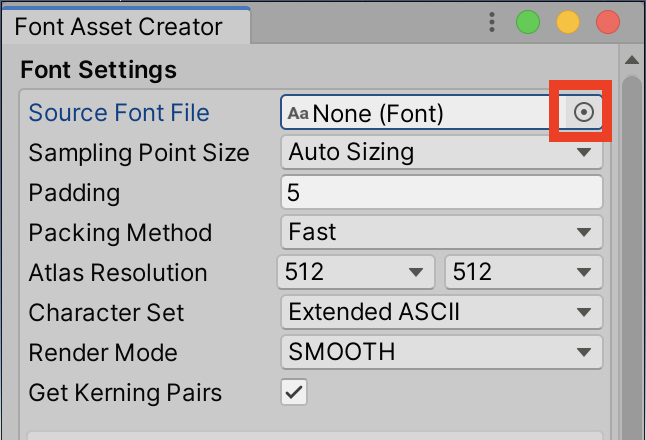Open the Sampling Point Size dropdown
Image resolution: width=646 pixels, height=440 pixels.
click(x=441, y=153)
